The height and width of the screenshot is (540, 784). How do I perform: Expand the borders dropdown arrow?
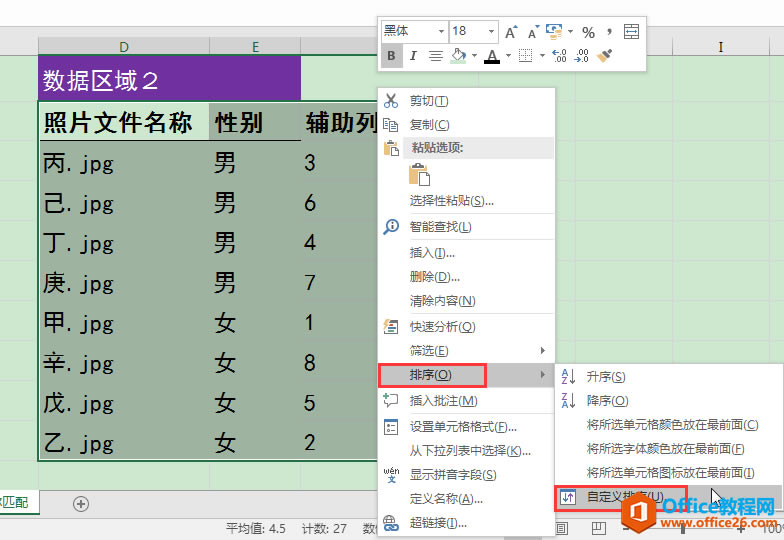[x=542, y=56]
